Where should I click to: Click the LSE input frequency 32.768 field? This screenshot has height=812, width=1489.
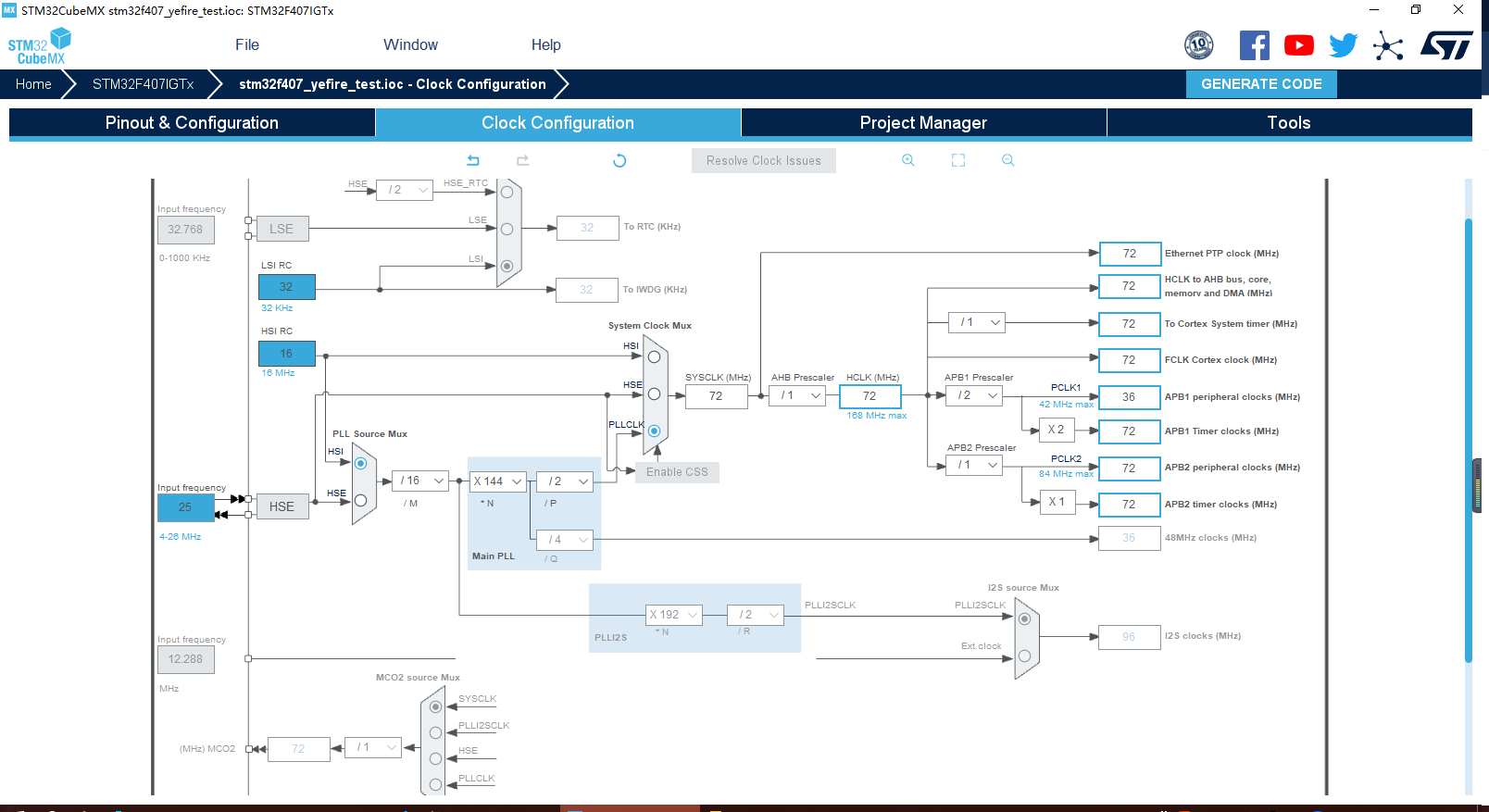pyautogui.click(x=185, y=230)
